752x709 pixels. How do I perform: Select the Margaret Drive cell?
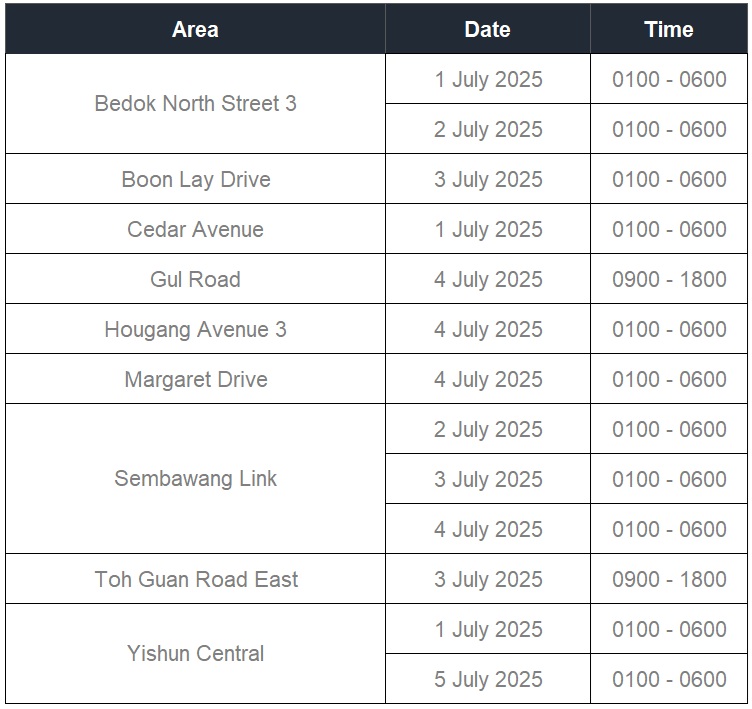tap(195, 379)
